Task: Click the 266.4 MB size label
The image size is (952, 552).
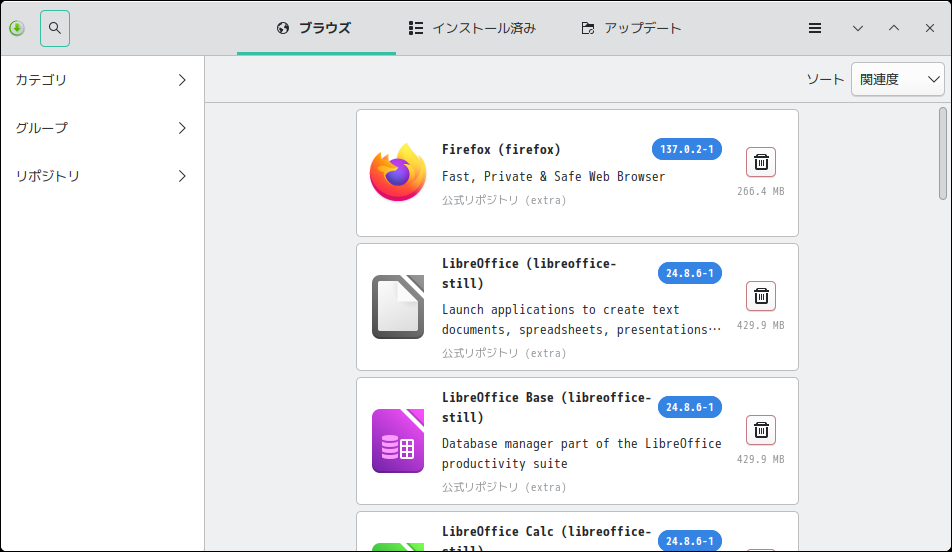Action: click(761, 191)
